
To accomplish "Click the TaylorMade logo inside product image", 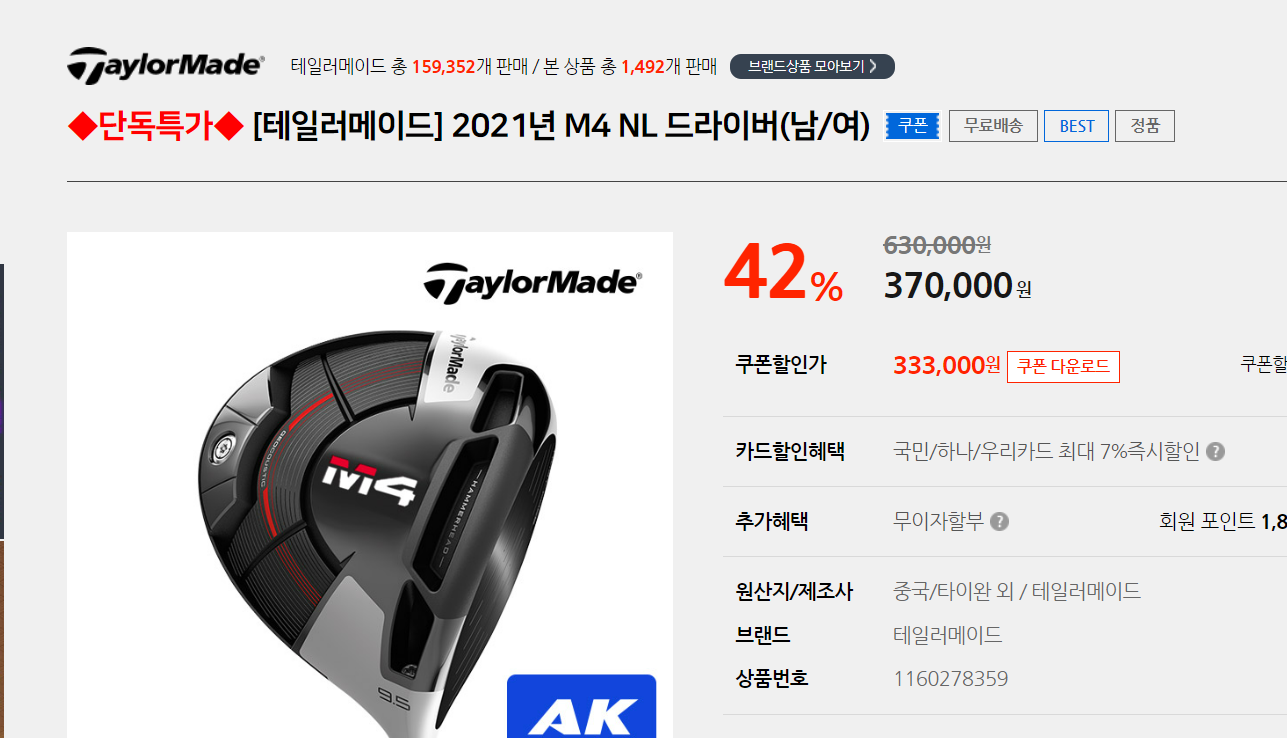I will tap(532, 282).
